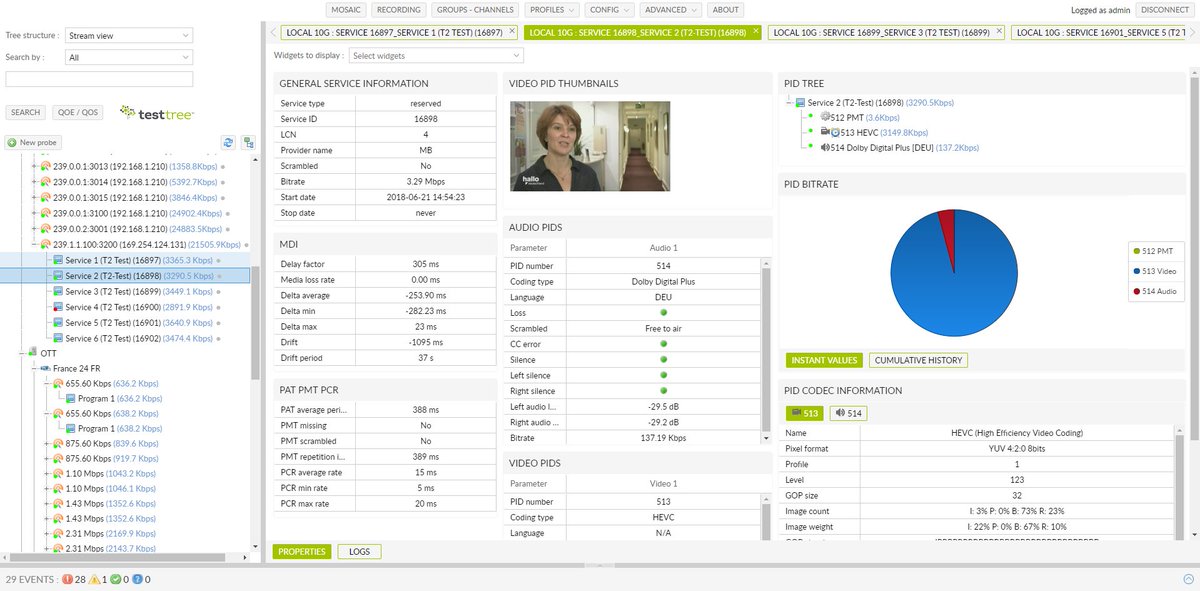This screenshot has width=1200, height=591.
Task: Show CUMULATIVE HISTORY bitrate view
Action: [918, 360]
